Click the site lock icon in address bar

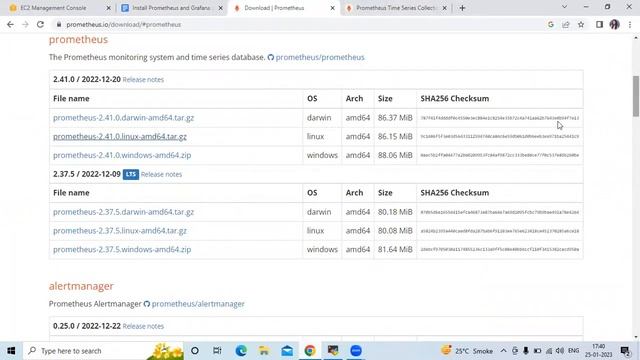(59, 24)
